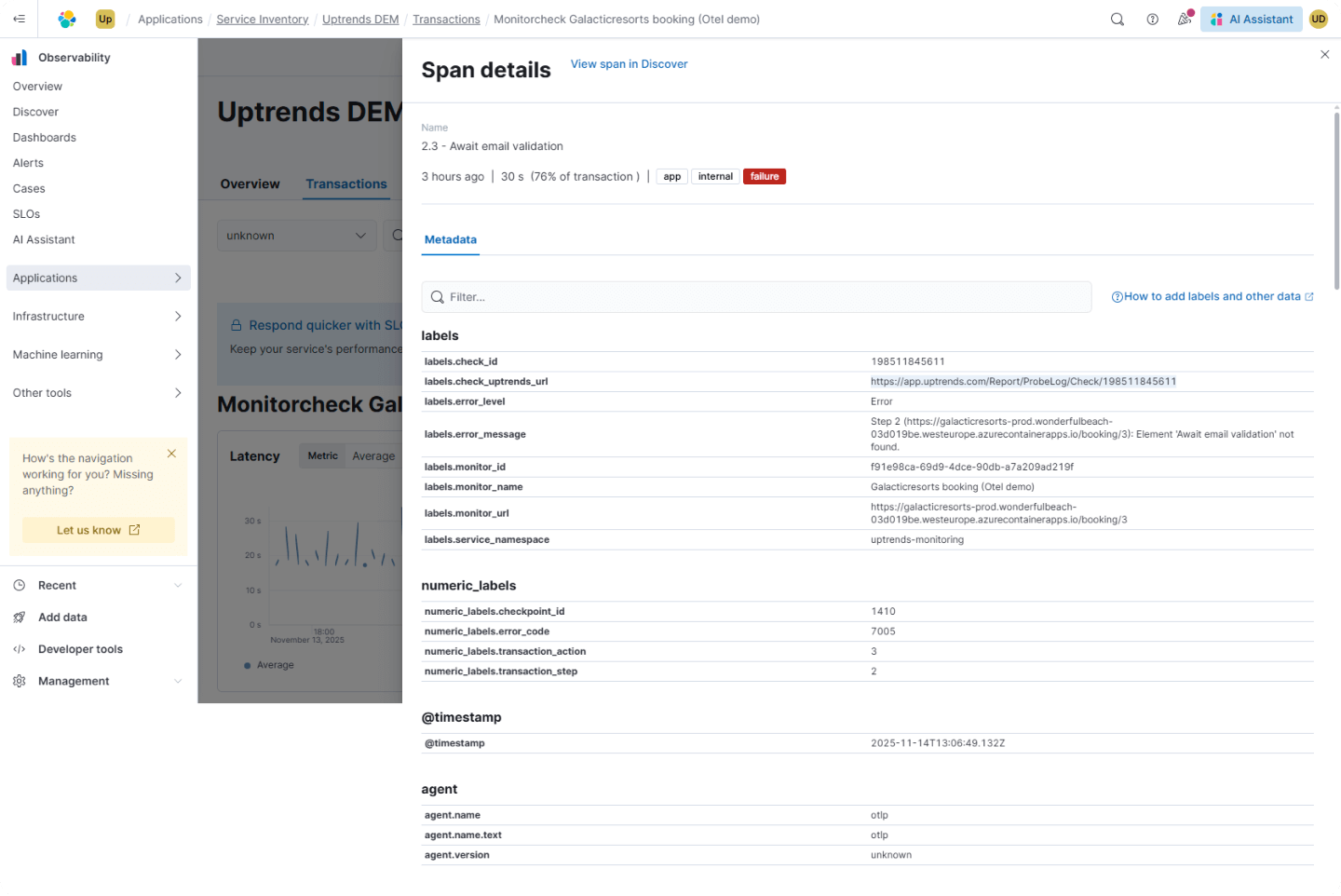Open Add data from the sidebar
The image size is (1341, 896).
[x=62, y=617]
